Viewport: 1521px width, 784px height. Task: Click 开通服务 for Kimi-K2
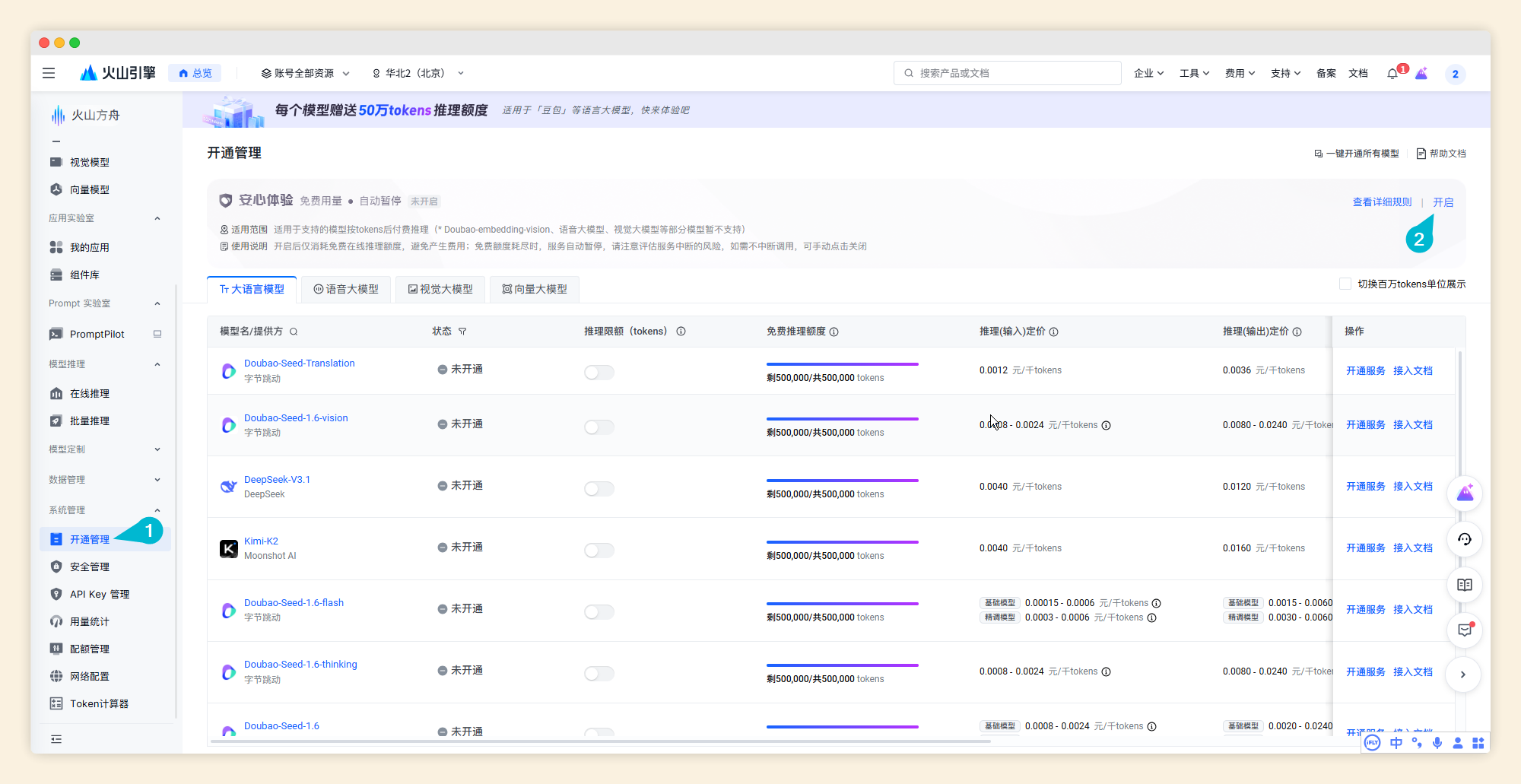point(1365,548)
